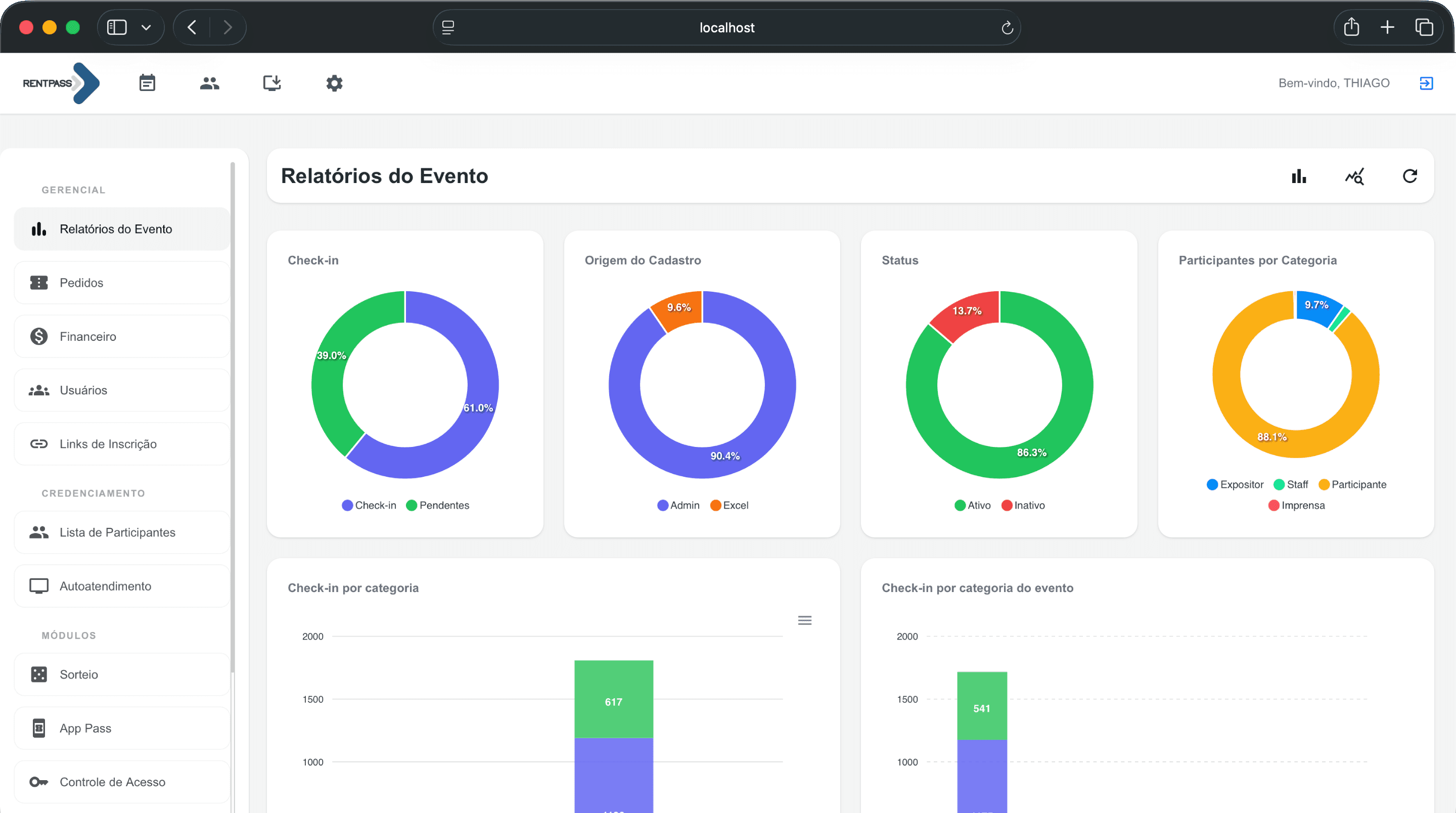Toggle Expositor legend series

pyautogui.click(x=1235, y=484)
